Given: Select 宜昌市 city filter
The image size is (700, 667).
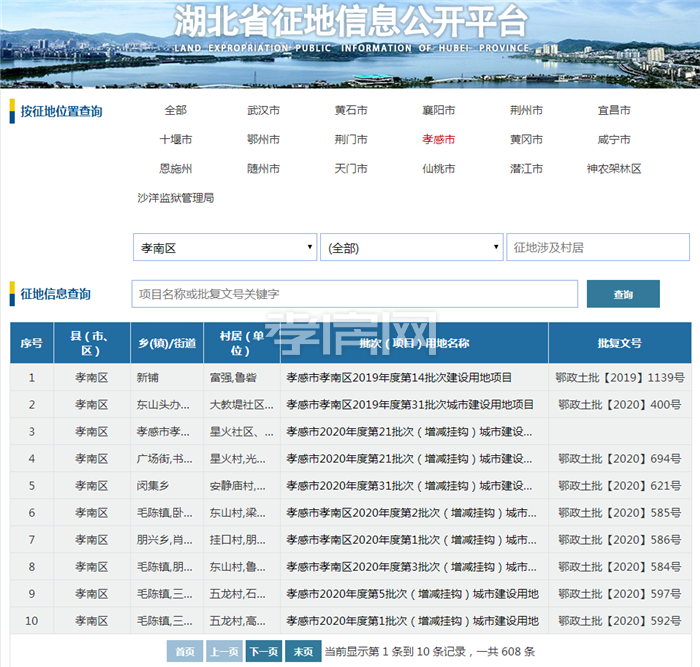Looking at the screenshot, I should click(614, 110).
